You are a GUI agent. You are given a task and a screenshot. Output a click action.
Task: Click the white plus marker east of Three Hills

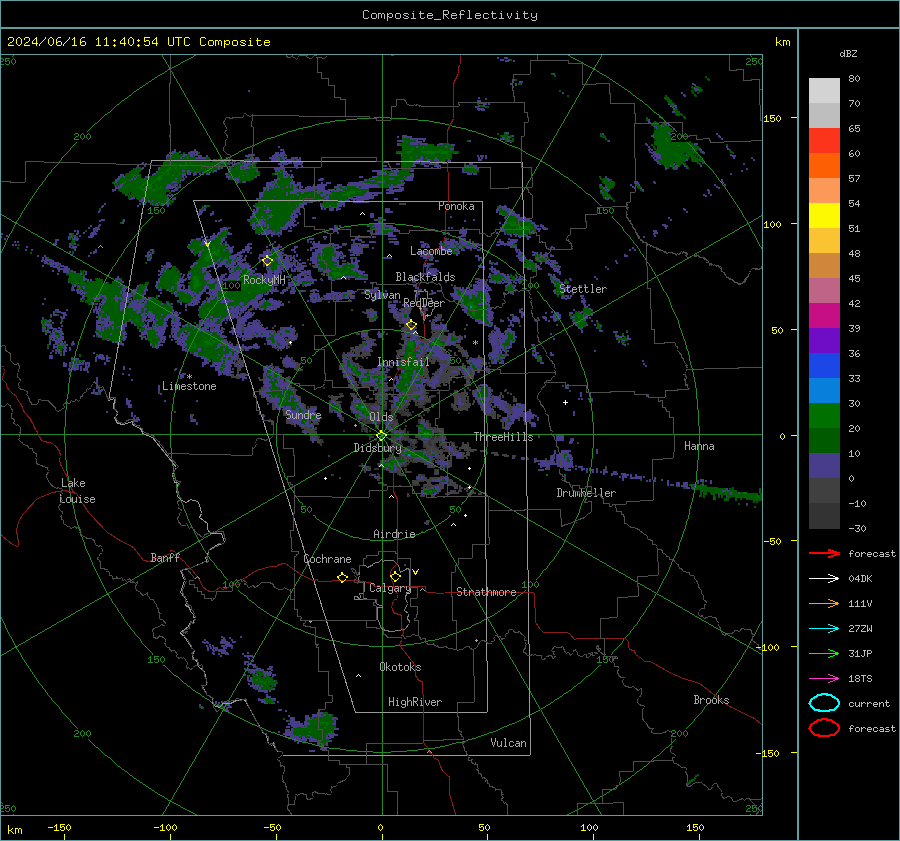coord(565,402)
